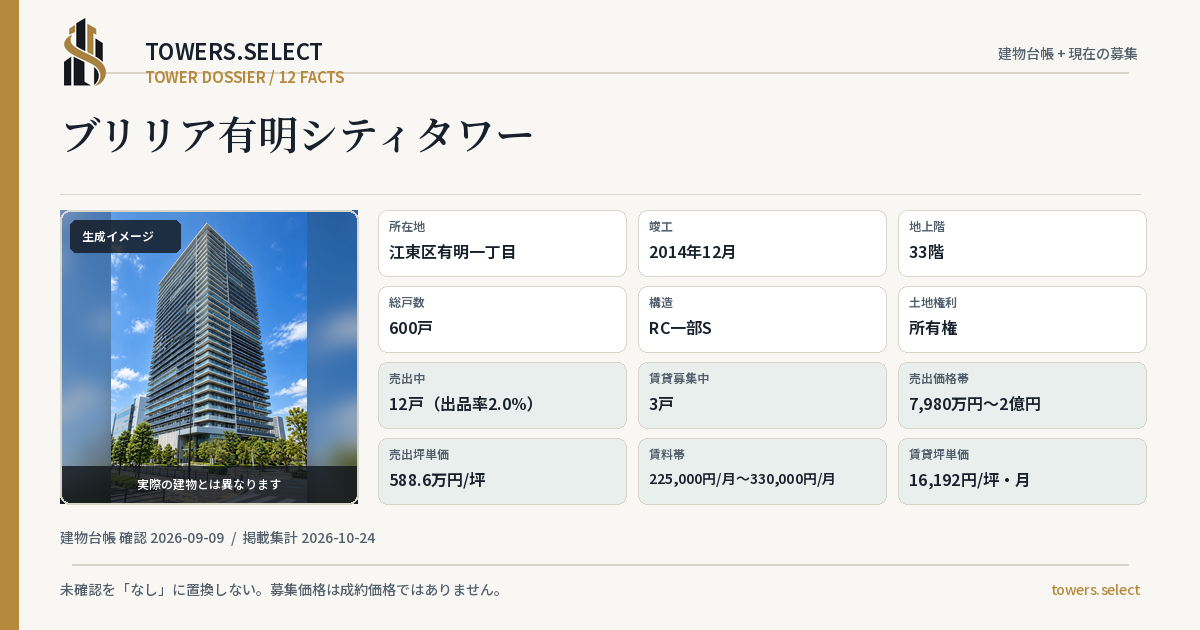Click the 建物台帳 確認 2026-09-09 date text
The width and height of the screenshot is (1200, 630).
[x=142, y=538]
